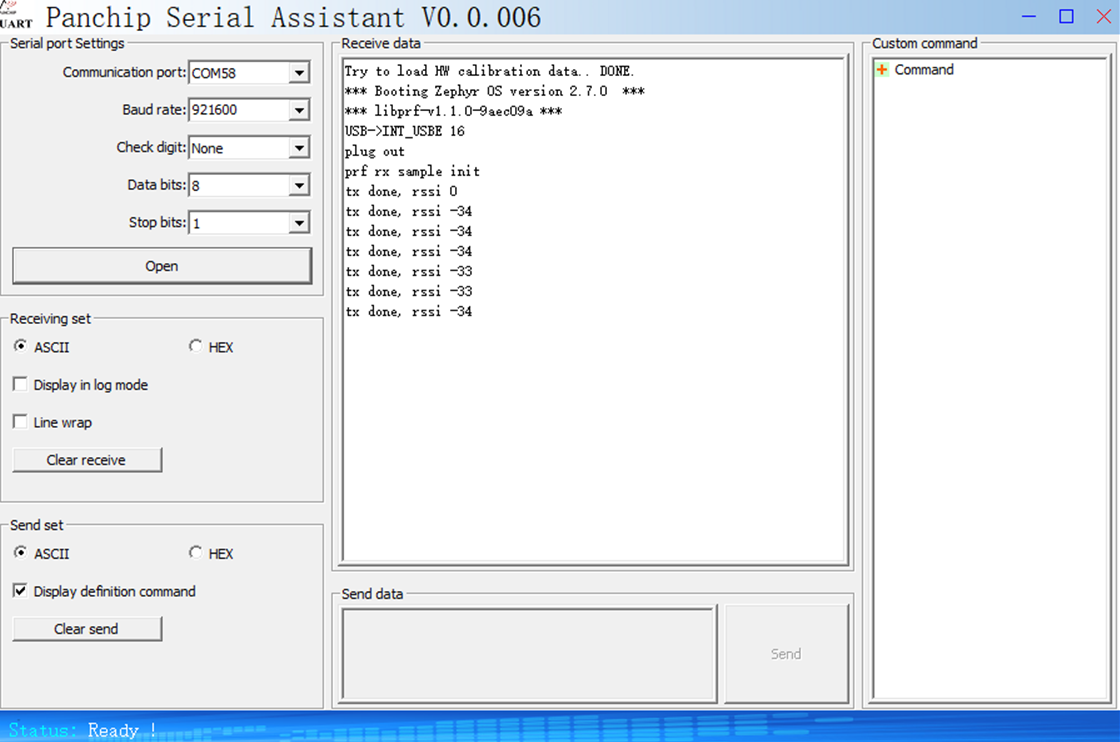The image size is (1120, 742).
Task: Click the 'Status: Ready !' status bar text
Action: coord(82,730)
